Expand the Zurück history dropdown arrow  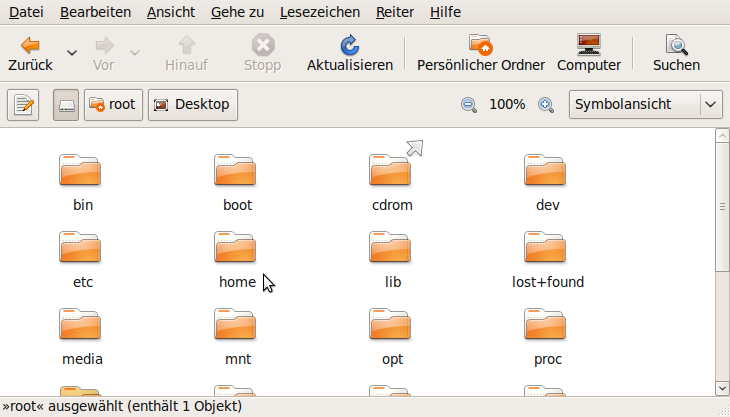click(72, 53)
